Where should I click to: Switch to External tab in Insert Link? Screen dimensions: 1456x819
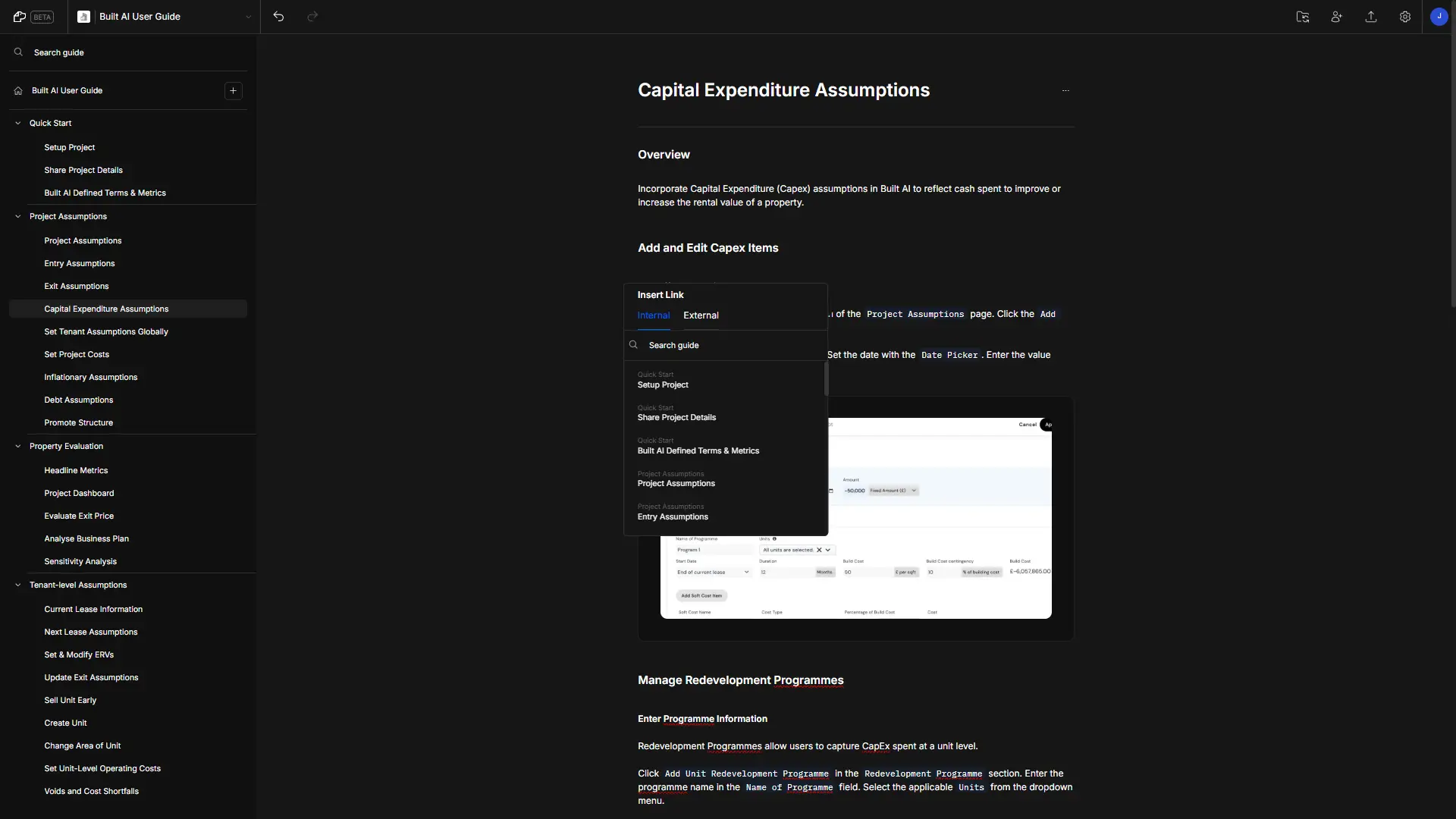701,315
